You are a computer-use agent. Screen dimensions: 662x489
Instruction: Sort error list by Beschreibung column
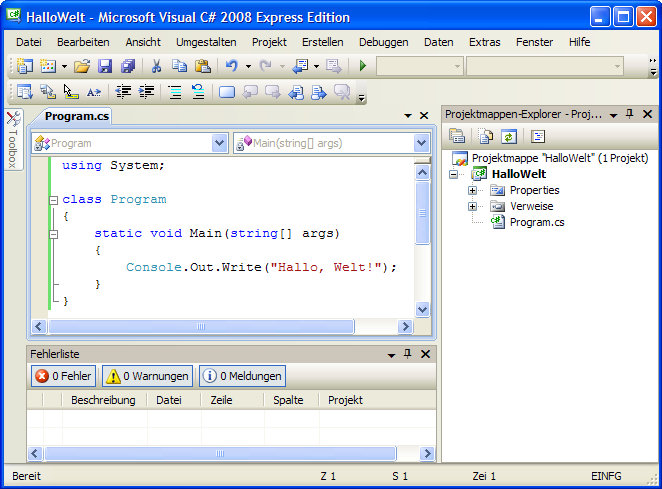click(103, 400)
